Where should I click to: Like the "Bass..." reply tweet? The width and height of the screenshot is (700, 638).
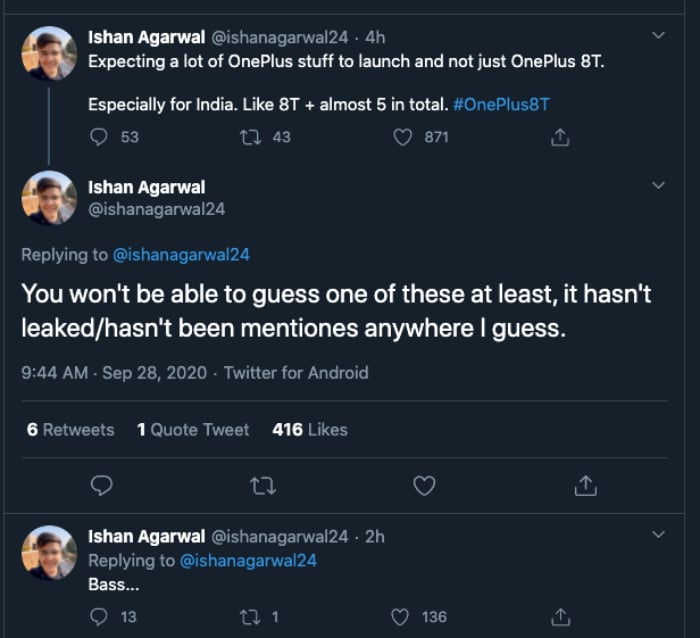tap(401, 617)
